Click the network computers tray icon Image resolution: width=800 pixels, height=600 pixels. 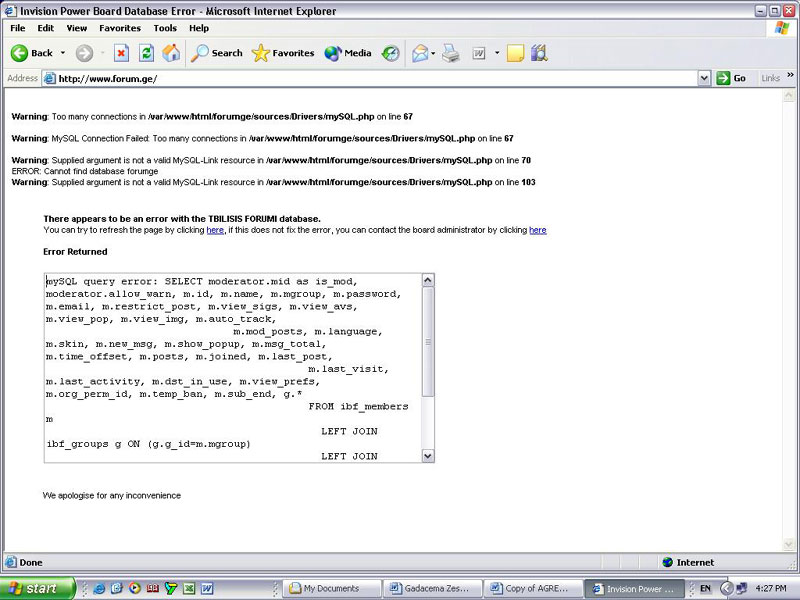741,588
